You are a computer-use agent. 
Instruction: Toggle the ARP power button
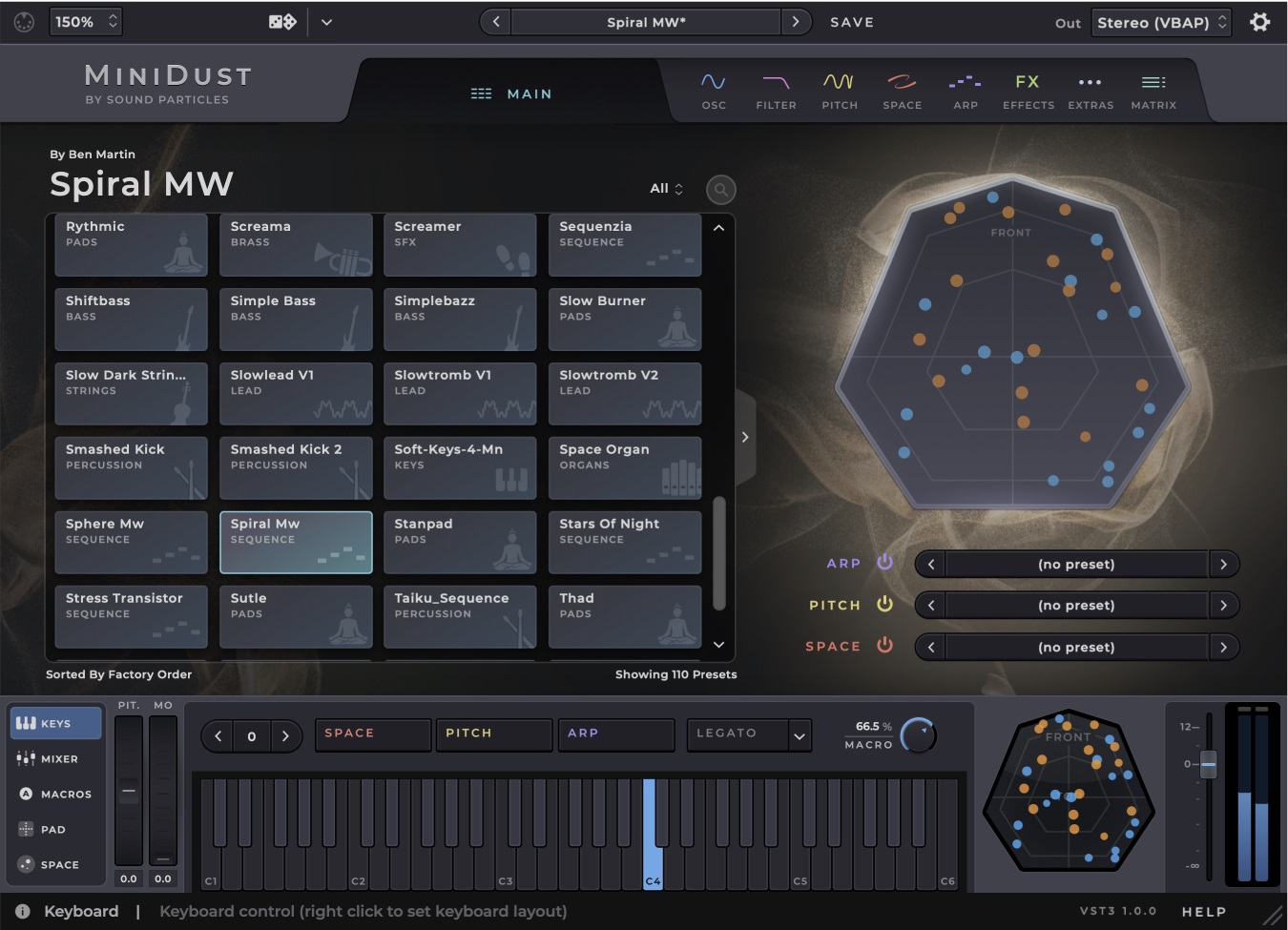(x=884, y=562)
